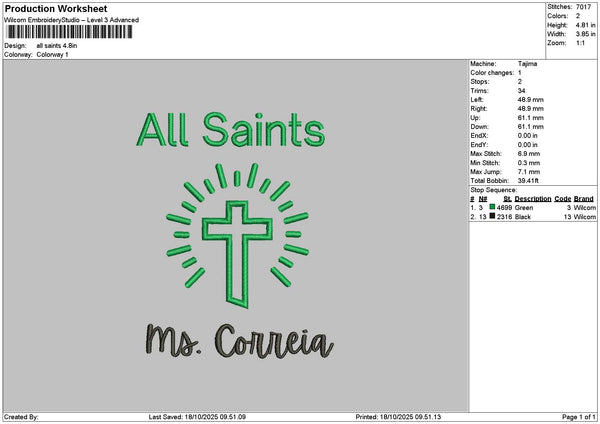The height and width of the screenshot is (424, 600).
Task: Click the "All Saints" embroidered text
Action: (230, 130)
